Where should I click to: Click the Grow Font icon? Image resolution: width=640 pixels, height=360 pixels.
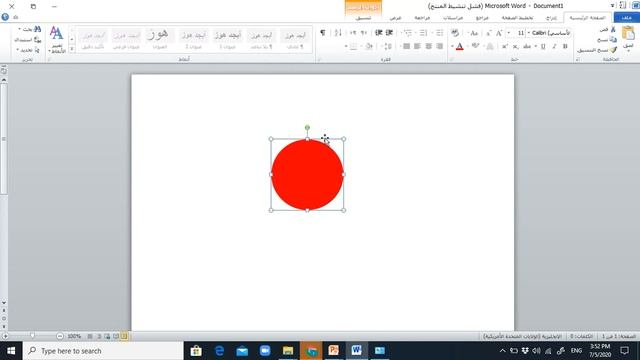499,33
